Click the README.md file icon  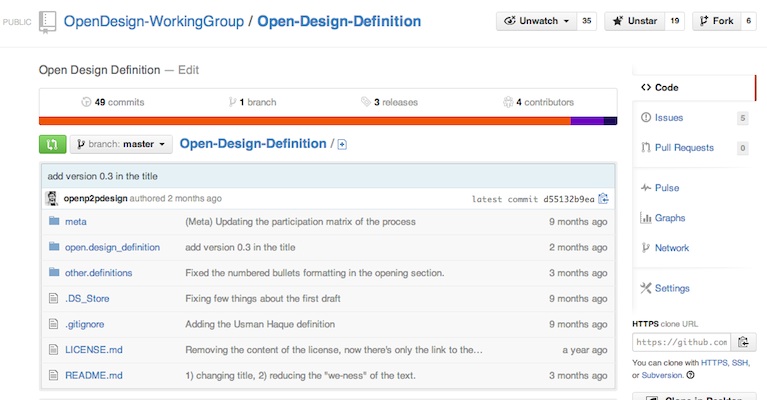[x=53, y=375]
